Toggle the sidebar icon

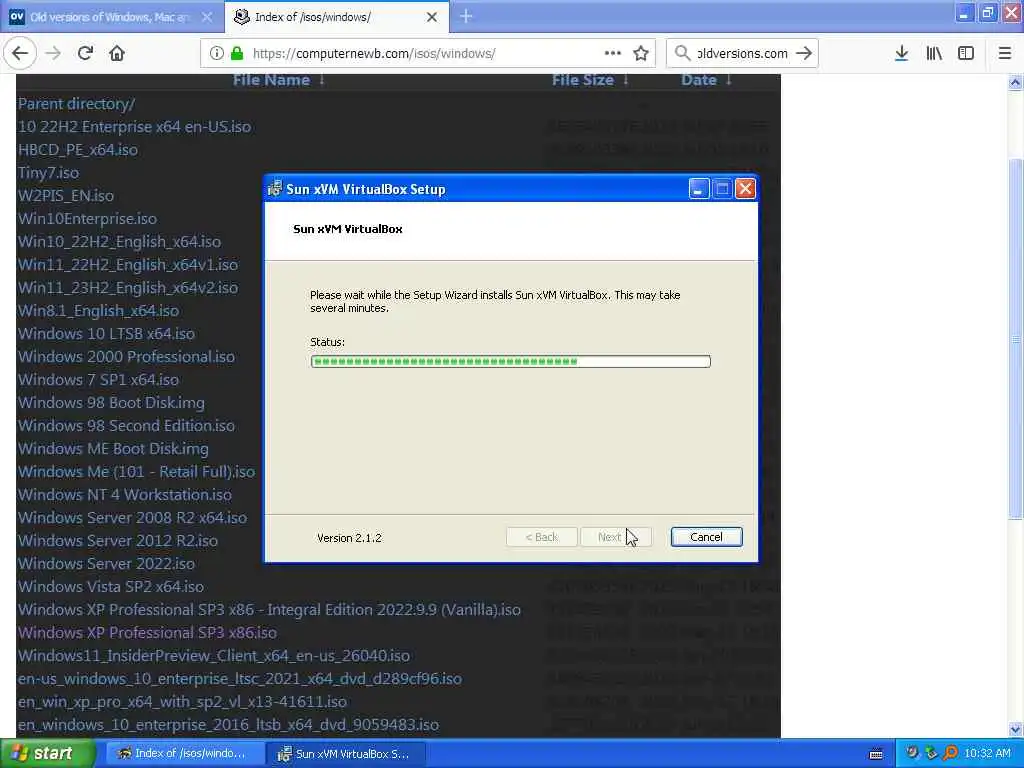coord(966,54)
